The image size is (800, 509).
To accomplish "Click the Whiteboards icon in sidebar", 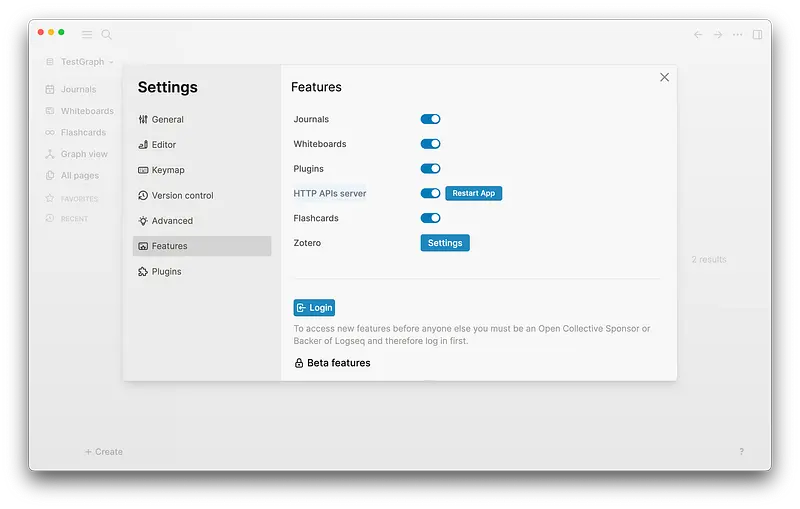I will click(49, 111).
